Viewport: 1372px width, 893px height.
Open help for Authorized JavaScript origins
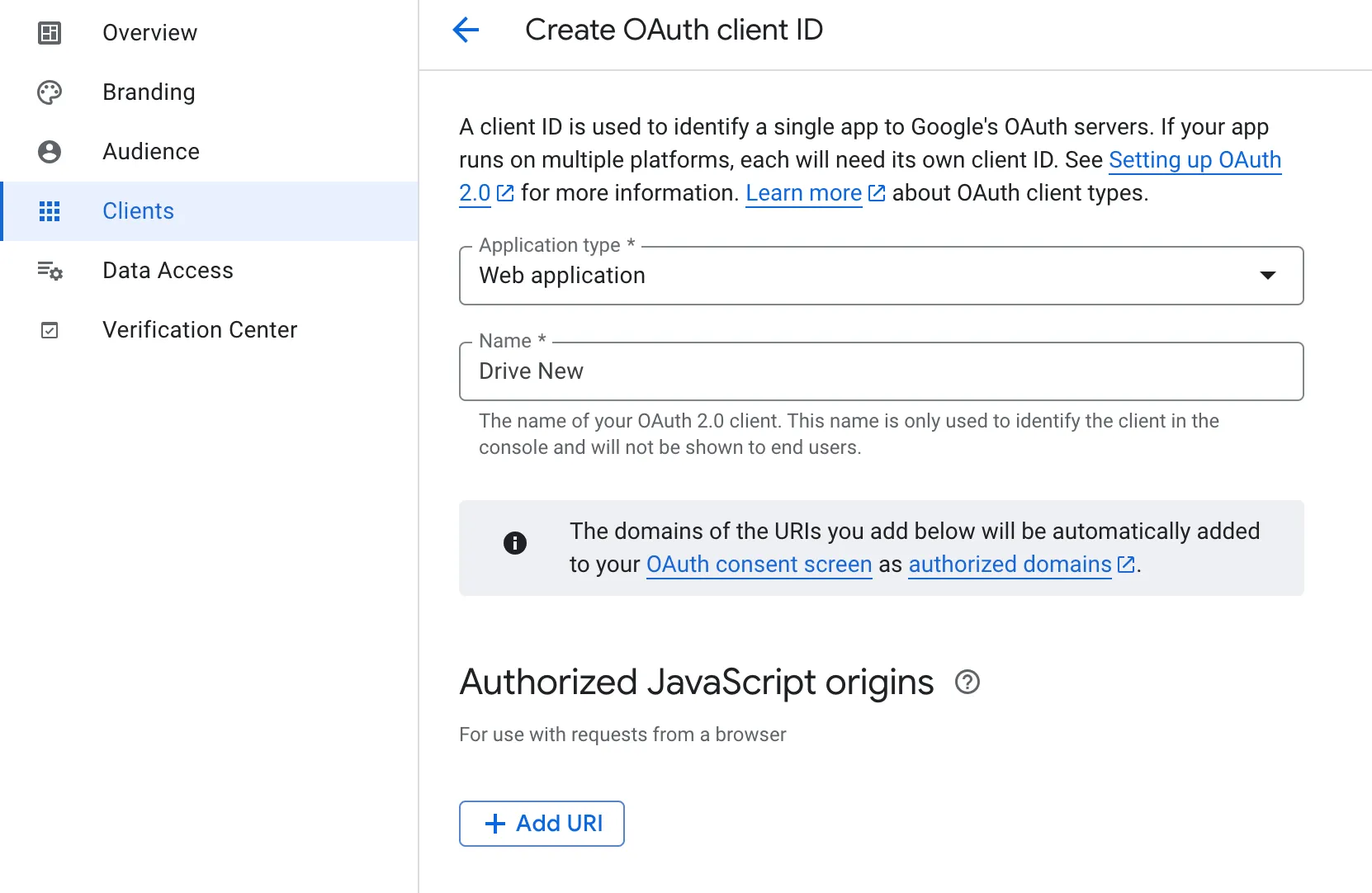pos(967,683)
